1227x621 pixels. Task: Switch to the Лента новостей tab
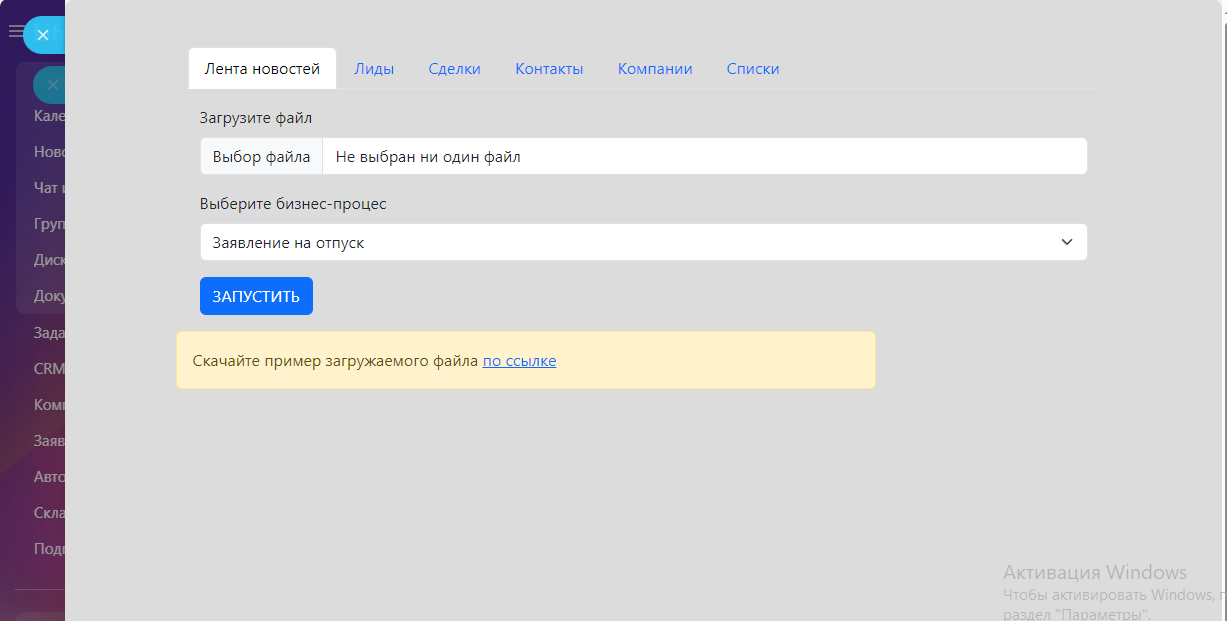coord(262,69)
